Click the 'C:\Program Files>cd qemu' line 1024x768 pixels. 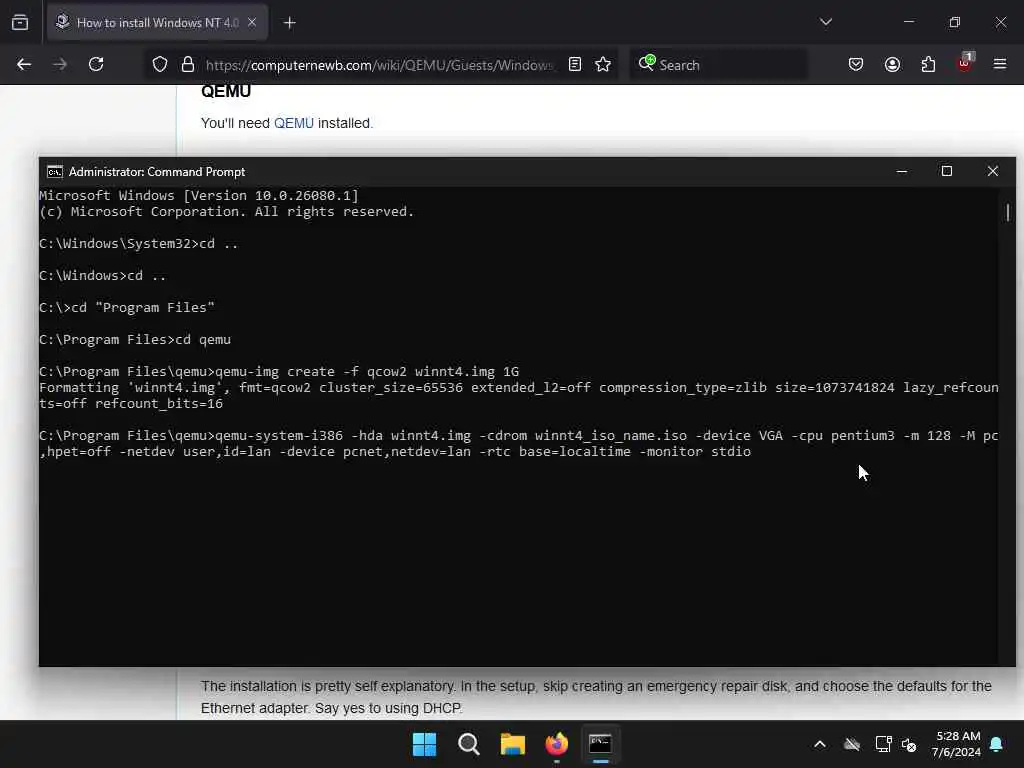tap(135, 340)
